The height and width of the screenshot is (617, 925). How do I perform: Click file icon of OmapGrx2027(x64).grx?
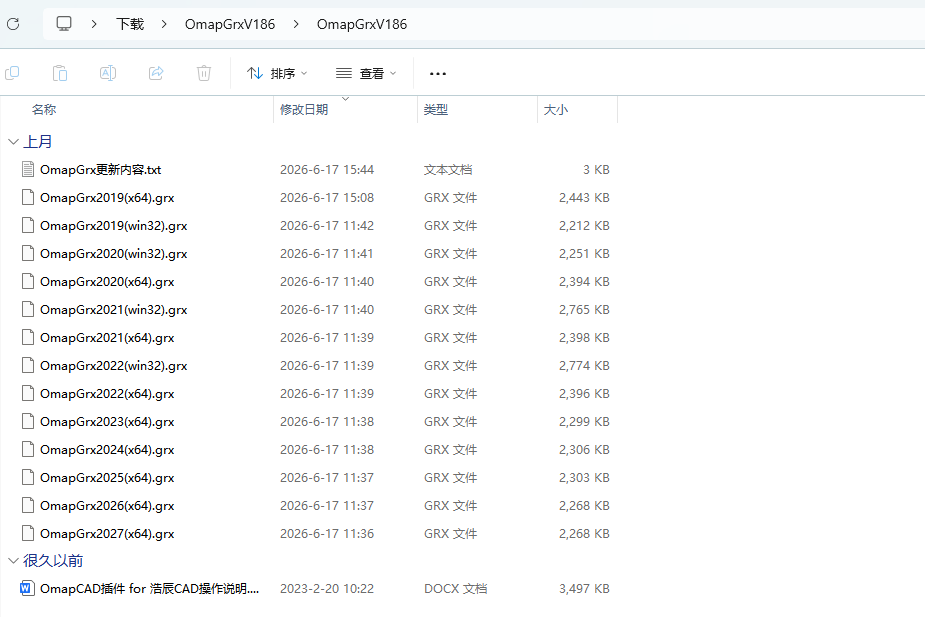tap(28, 533)
